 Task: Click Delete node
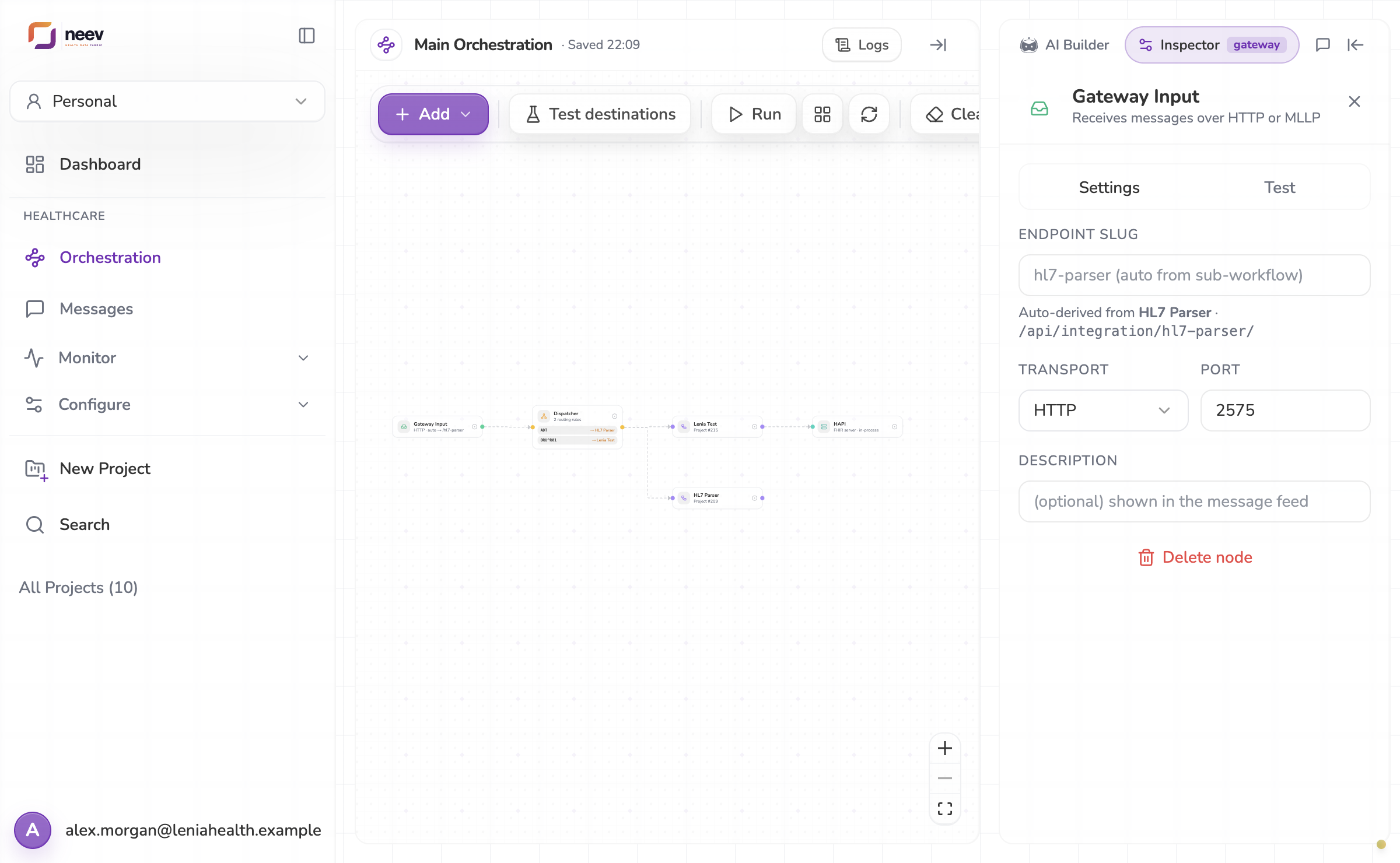pyautogui.click(x=1195, y=557)
